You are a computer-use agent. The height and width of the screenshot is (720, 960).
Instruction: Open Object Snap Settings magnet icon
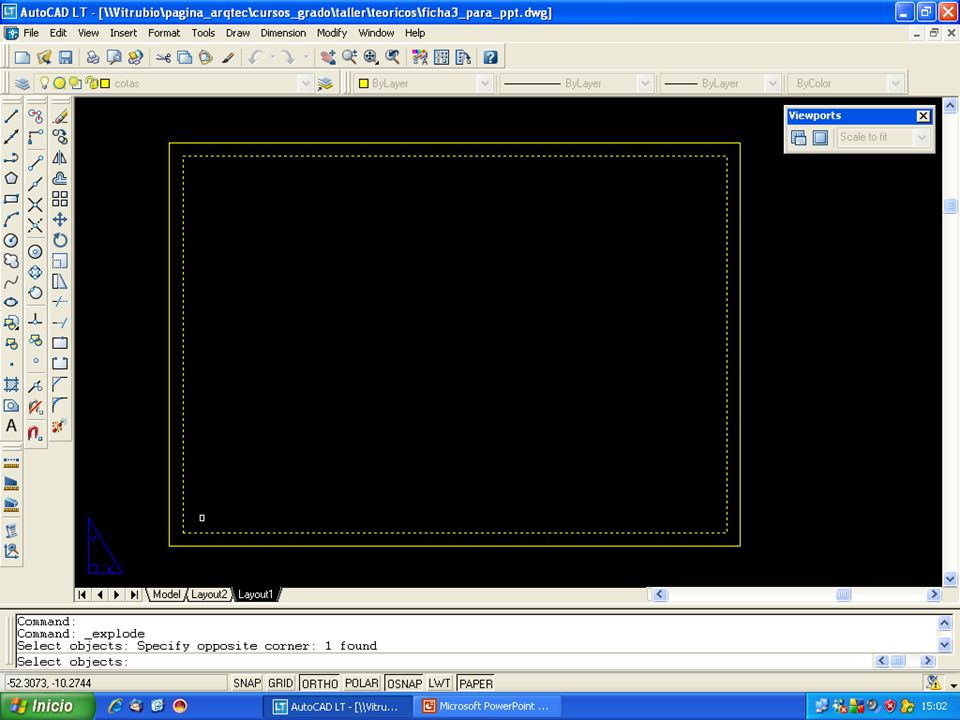[x=36, y=433]
